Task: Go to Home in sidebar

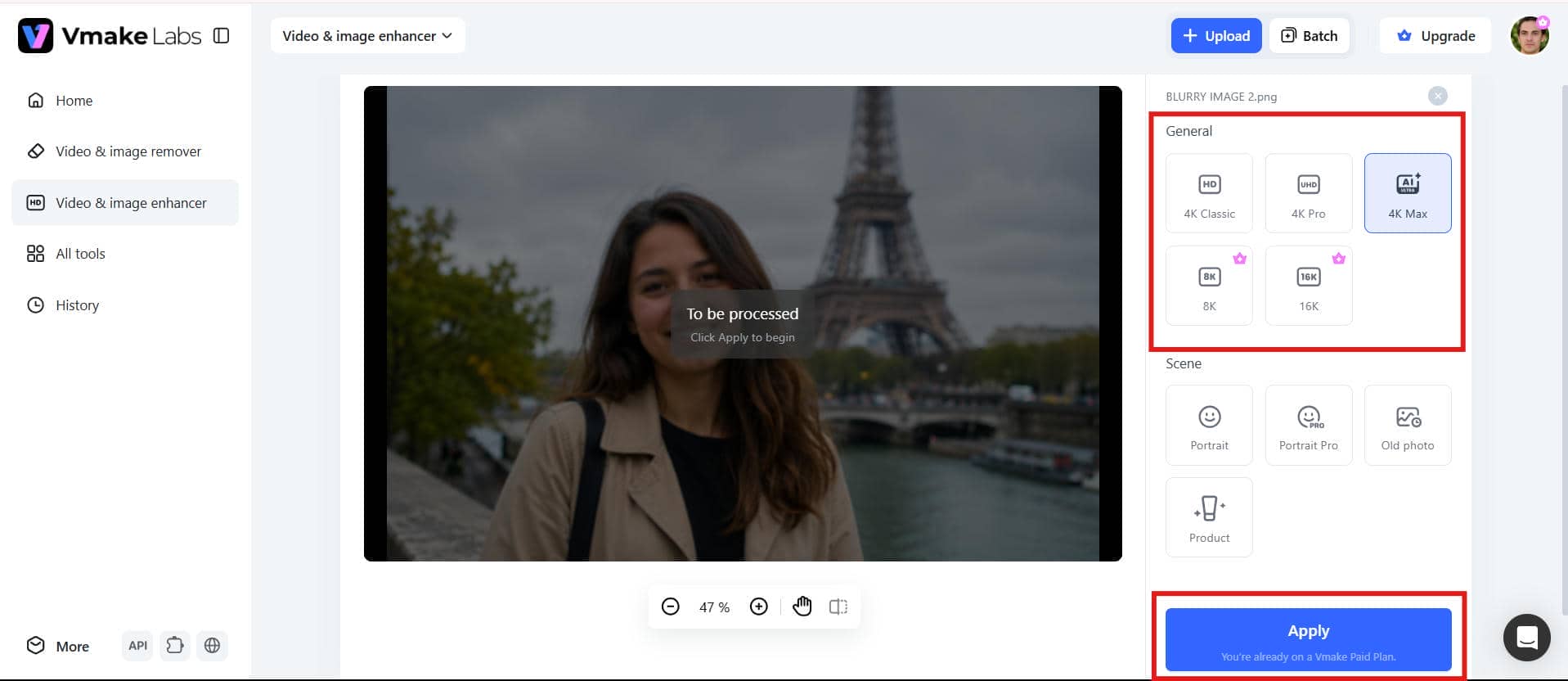Action: (125, 101)
